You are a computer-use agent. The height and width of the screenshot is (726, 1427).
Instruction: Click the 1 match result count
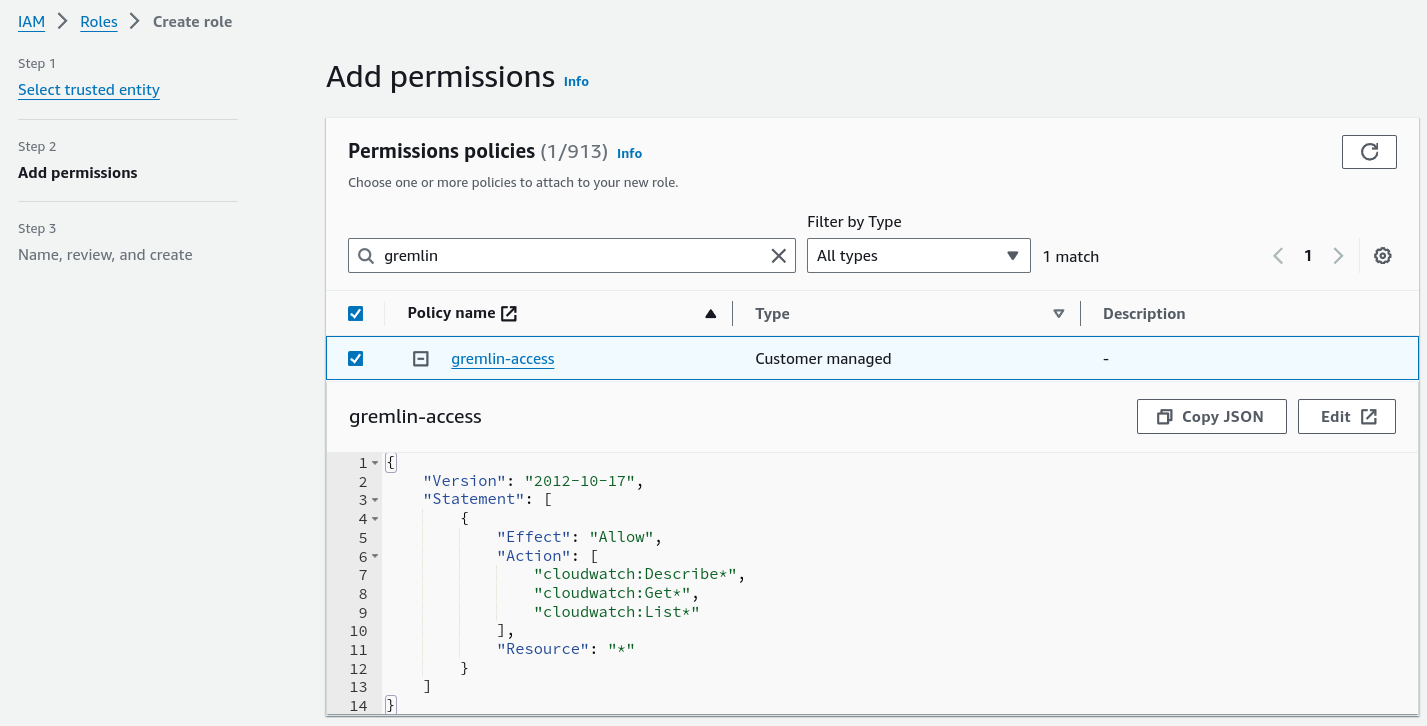1070,257
